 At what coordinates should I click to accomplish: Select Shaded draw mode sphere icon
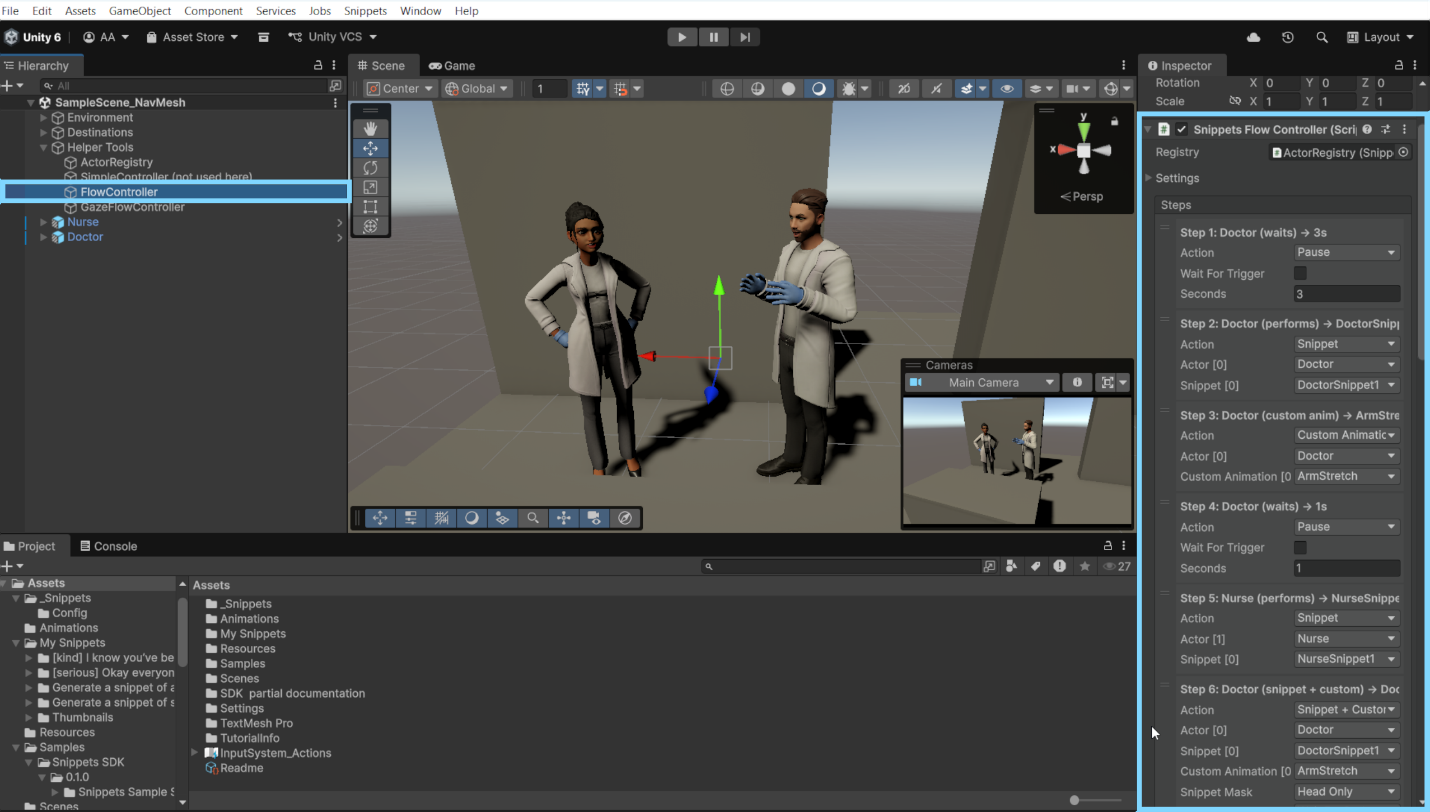pyautogui.click(x=788, y=89)
